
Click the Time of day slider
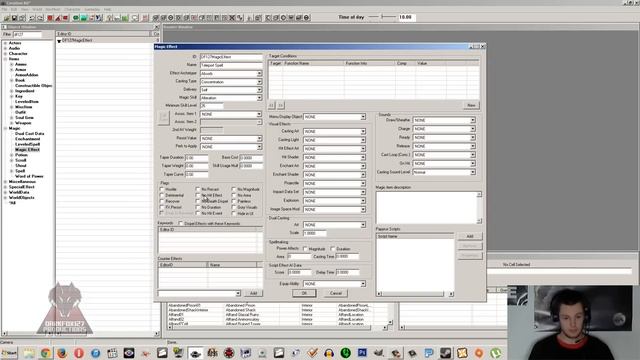[x=382, y=17]
